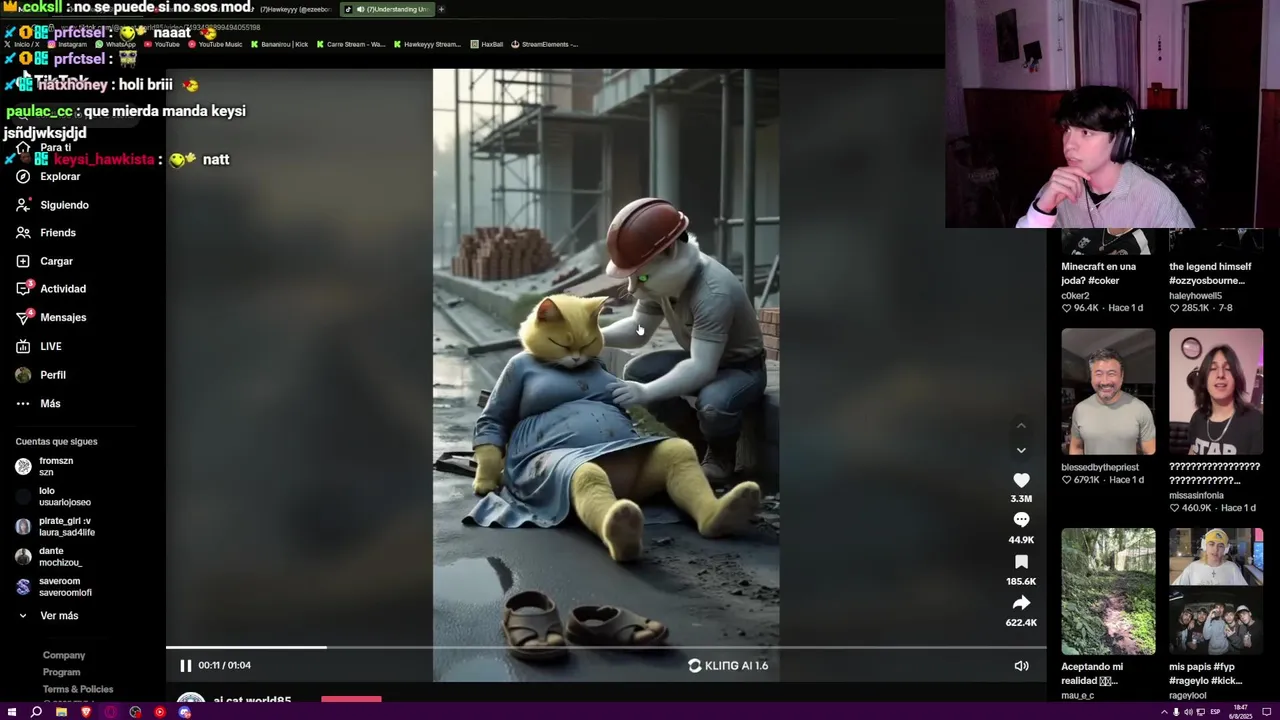
Task: Open the Para ti feed
Action: [x=56, y=148]
